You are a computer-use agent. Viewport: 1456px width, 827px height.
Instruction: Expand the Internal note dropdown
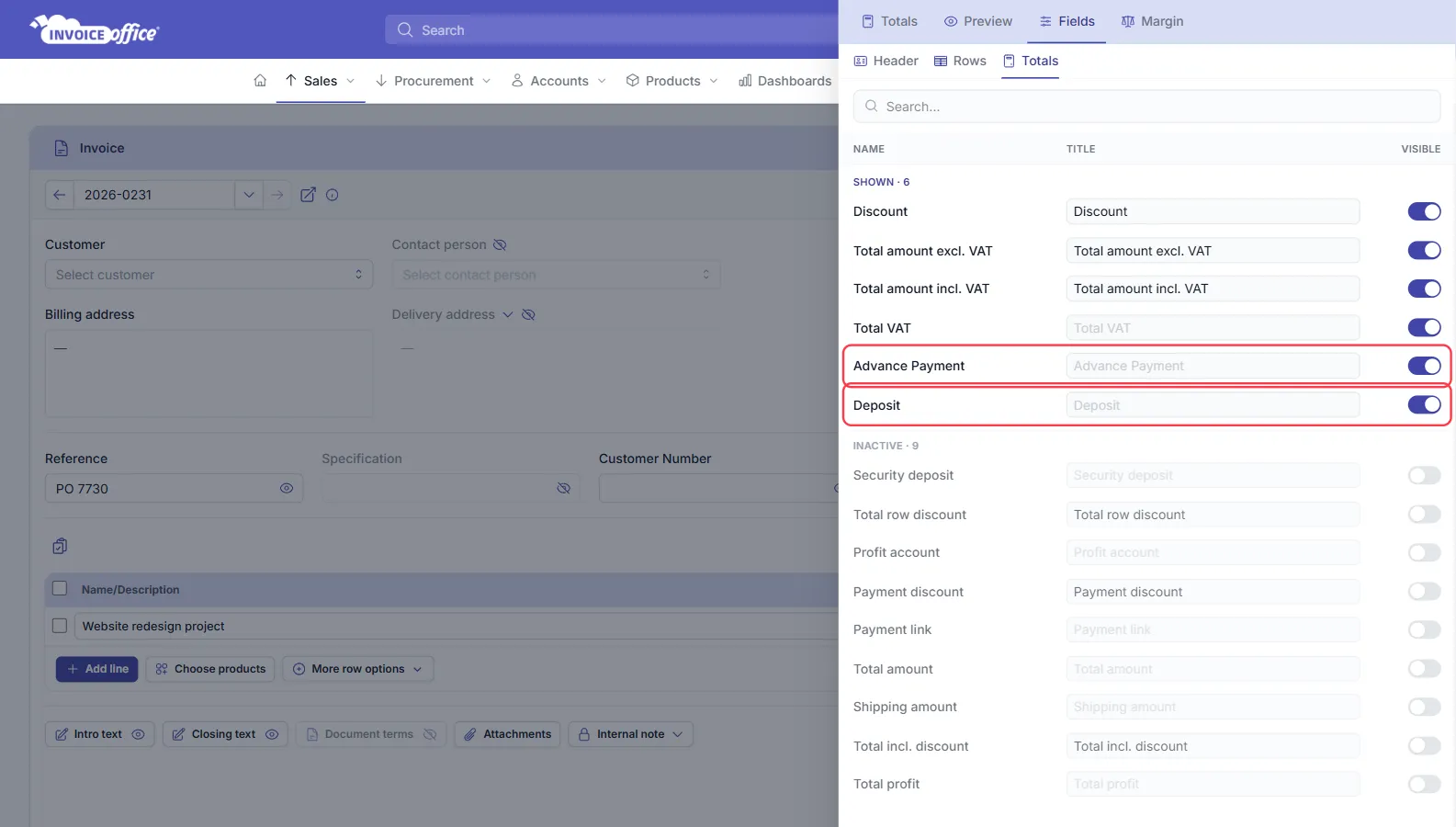point(630,734)
